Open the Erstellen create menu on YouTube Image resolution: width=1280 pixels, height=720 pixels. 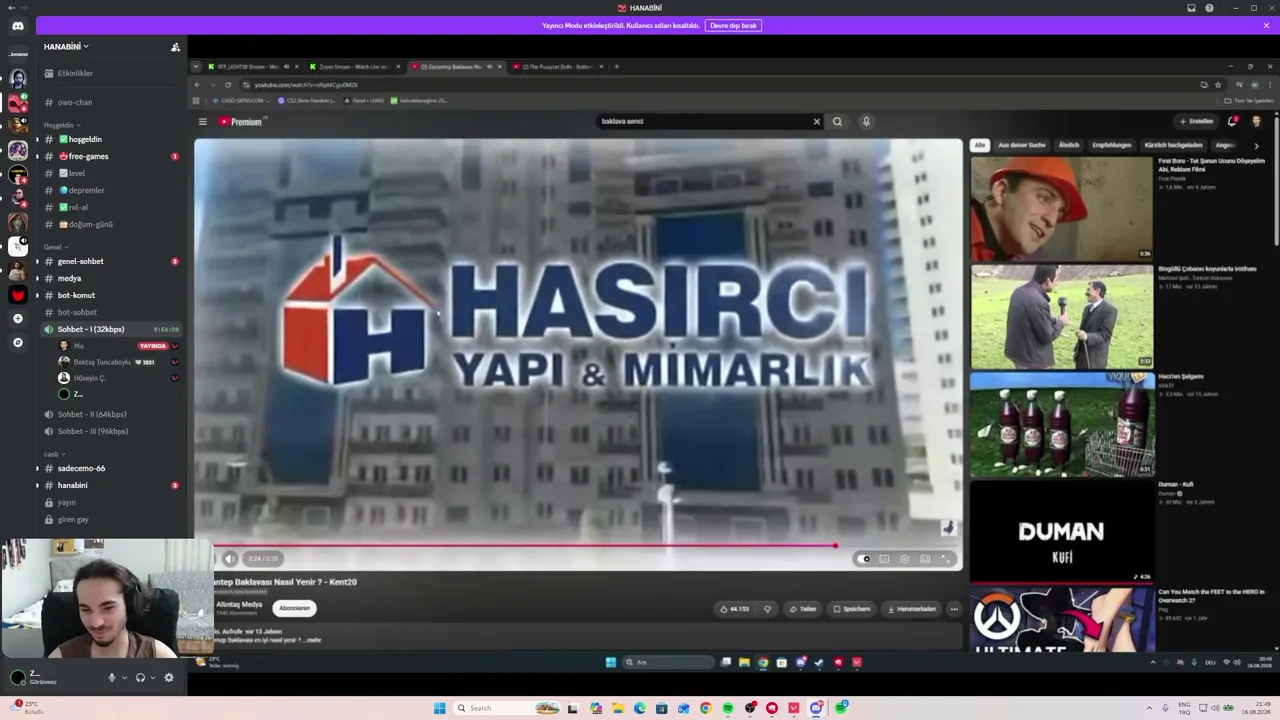pos(1196,122)
